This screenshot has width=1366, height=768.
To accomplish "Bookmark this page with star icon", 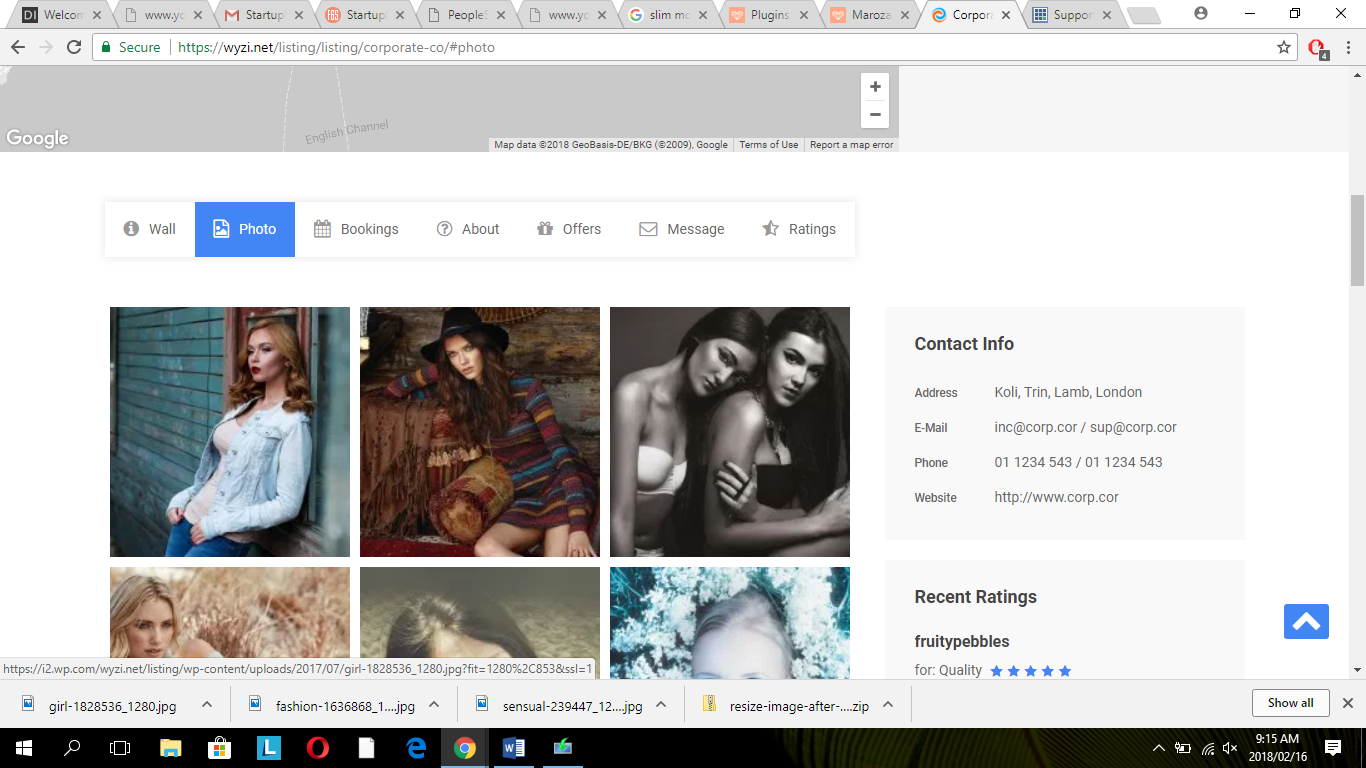I will click(1284, 47).
